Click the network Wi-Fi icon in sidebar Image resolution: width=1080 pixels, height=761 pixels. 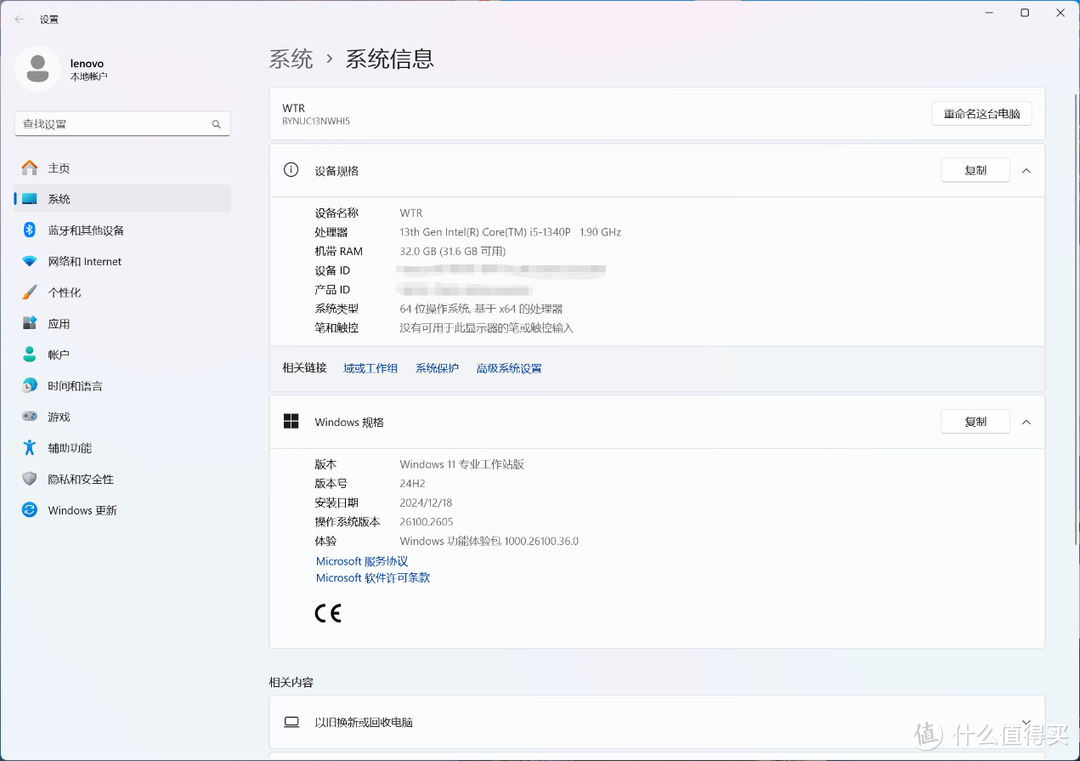[30, 261]
